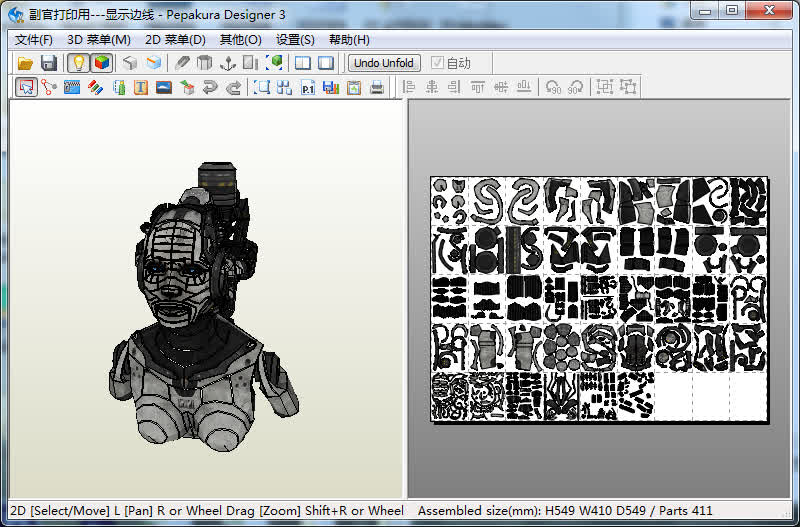Toggle the colored cube texture button

(x=102, y=63)
